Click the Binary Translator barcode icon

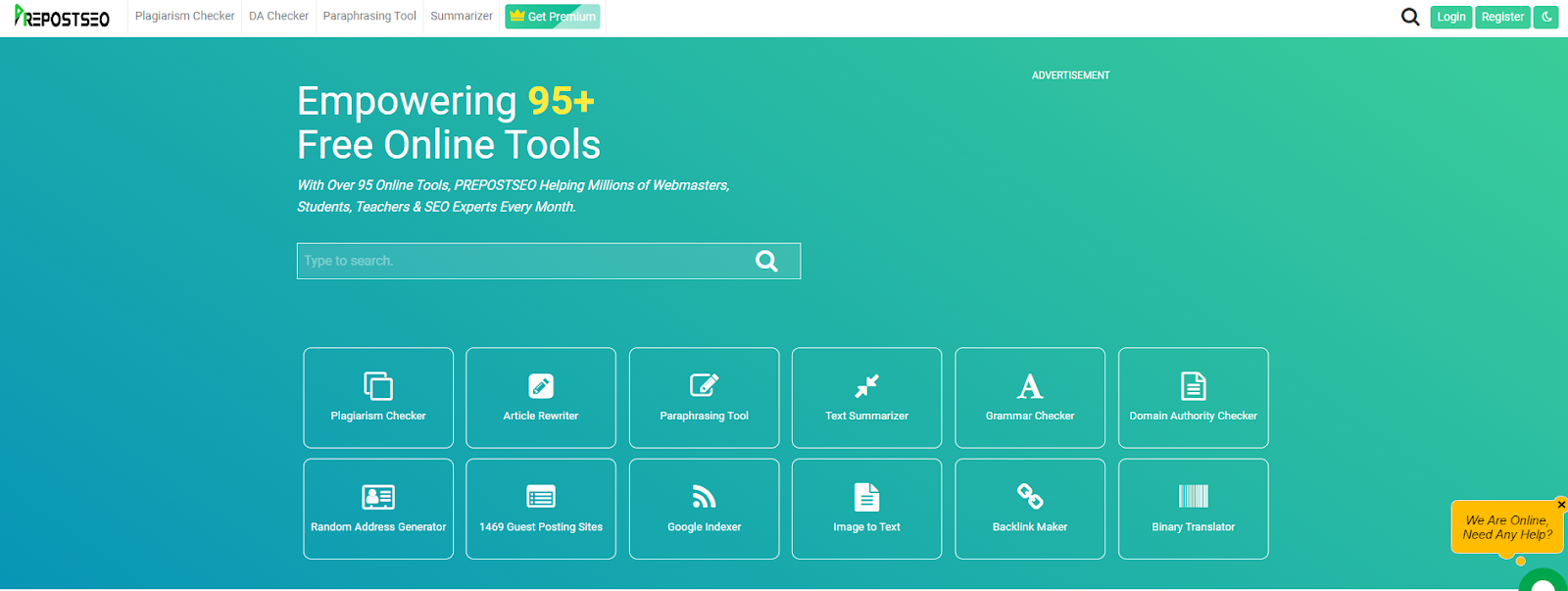(x=1194, y=496)
